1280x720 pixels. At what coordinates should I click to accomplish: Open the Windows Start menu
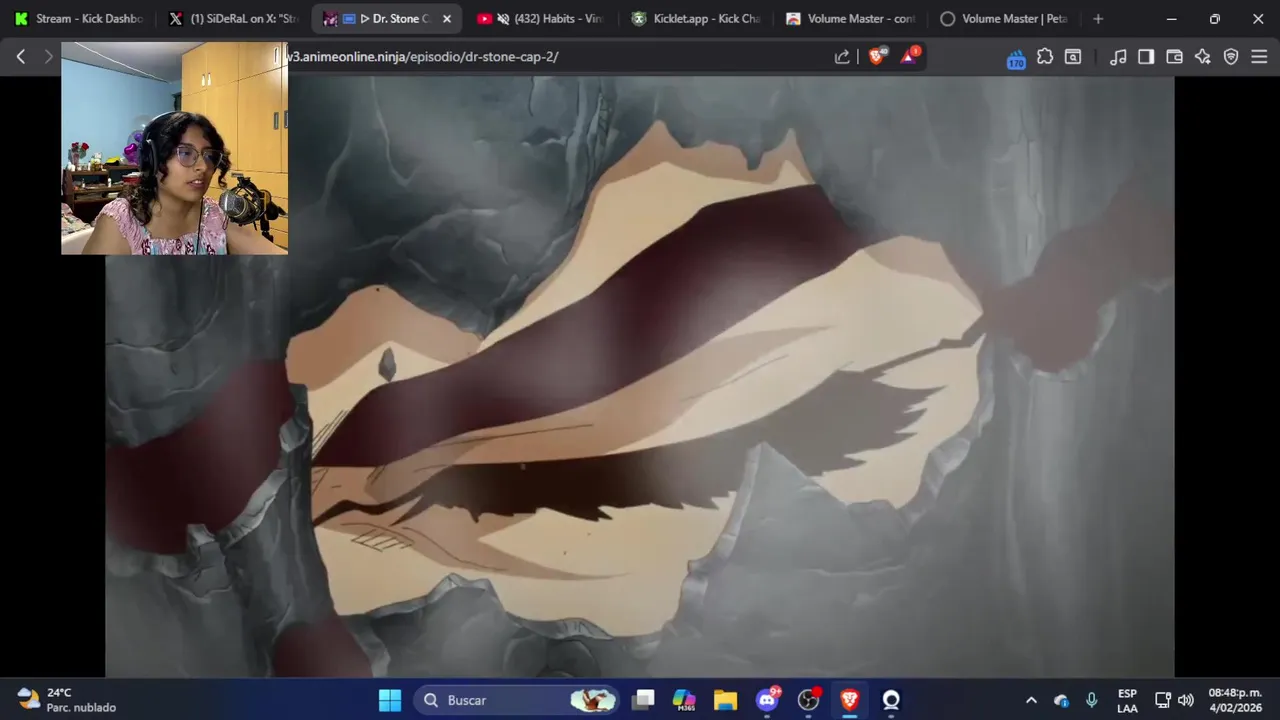click(390, 700)
